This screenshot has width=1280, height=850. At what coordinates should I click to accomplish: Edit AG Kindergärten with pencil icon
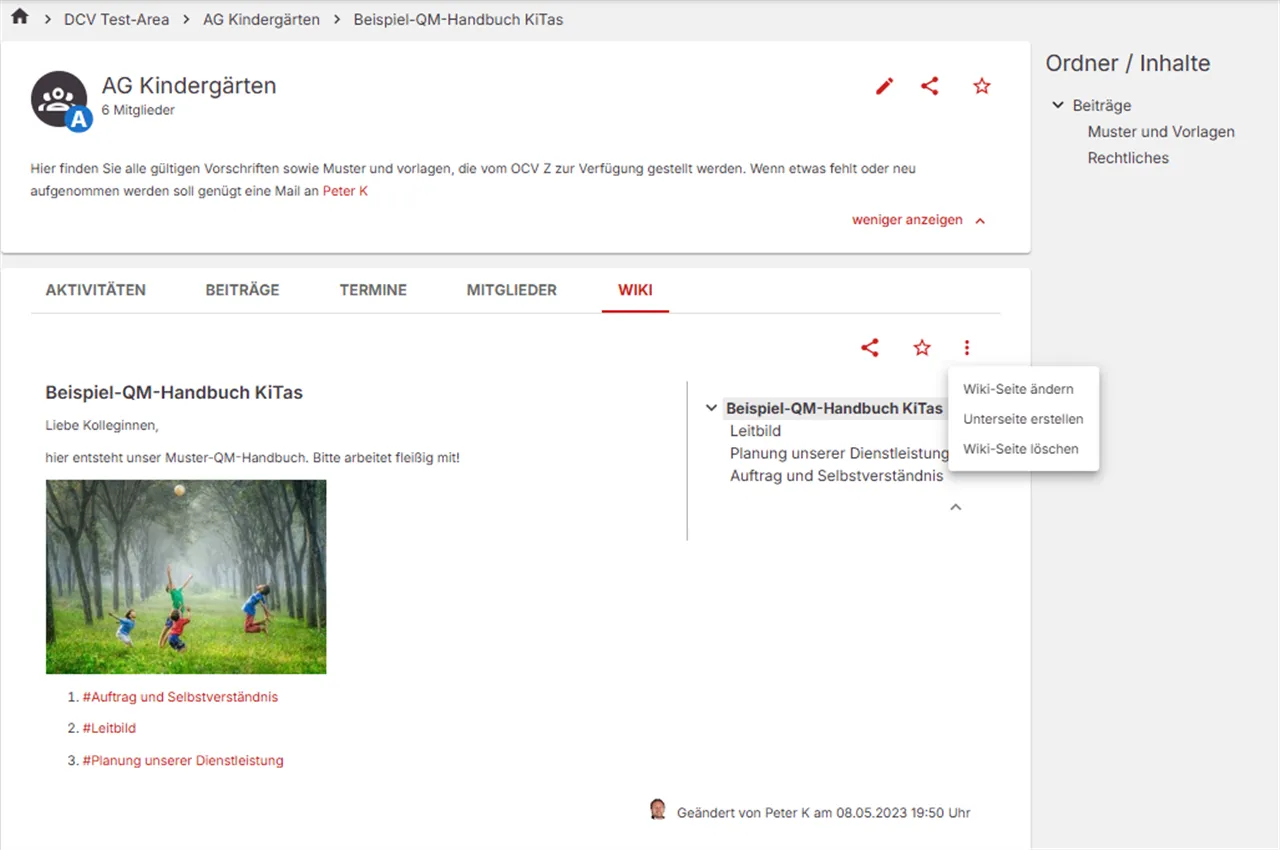pos(884,87)
